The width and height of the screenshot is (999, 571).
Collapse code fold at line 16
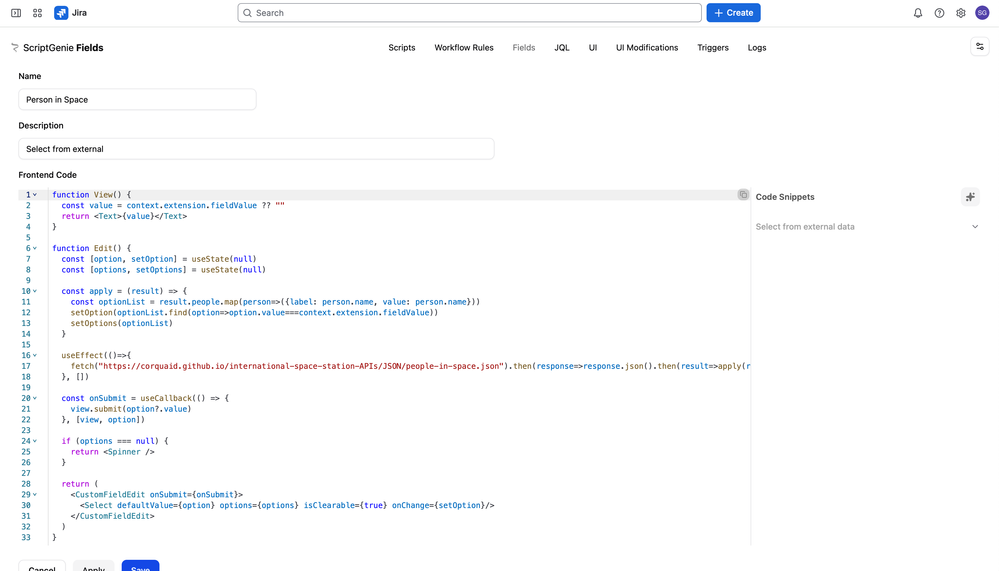point(35,356)
